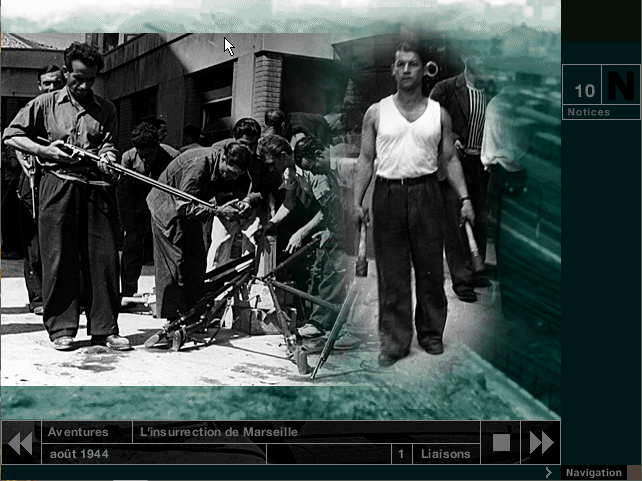Stop playback with the square button
642x481 pixels.
[501, 442]
